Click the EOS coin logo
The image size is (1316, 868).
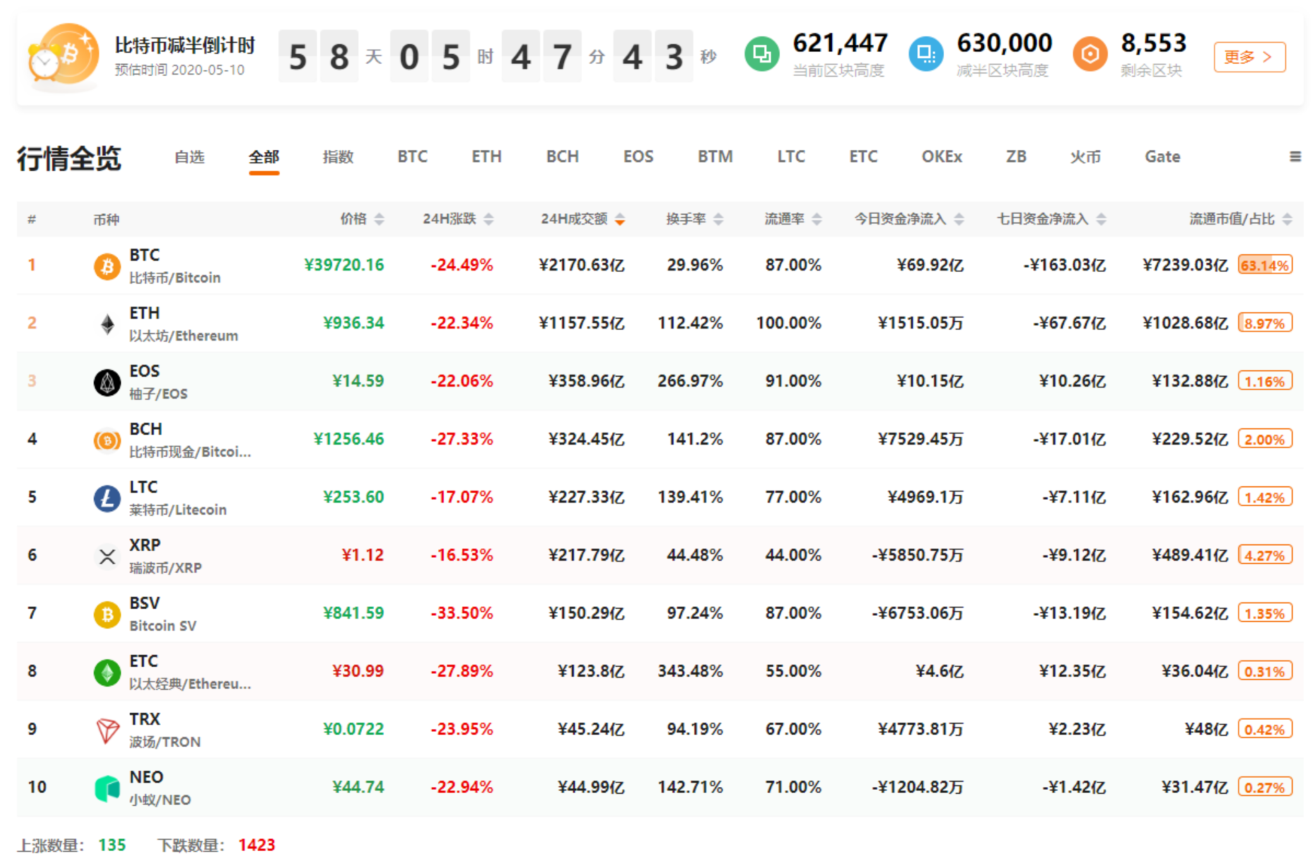(x=107, y=382)
